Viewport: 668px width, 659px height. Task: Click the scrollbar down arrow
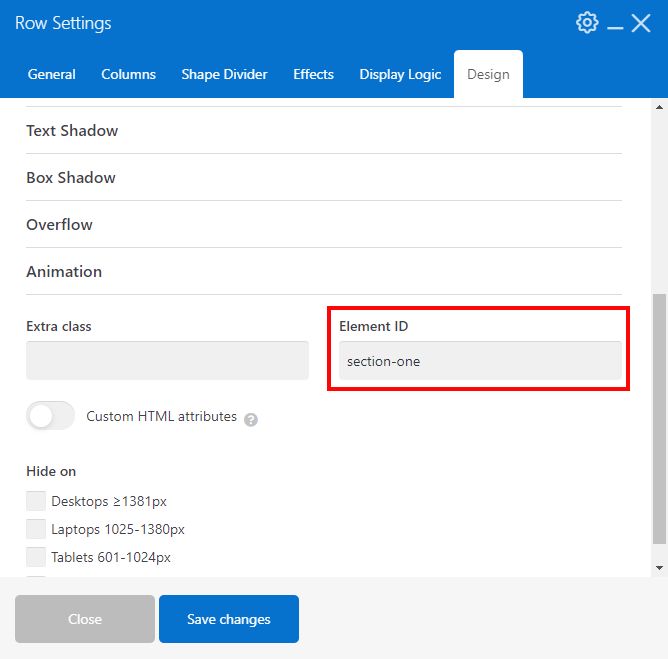coord(659,567)
